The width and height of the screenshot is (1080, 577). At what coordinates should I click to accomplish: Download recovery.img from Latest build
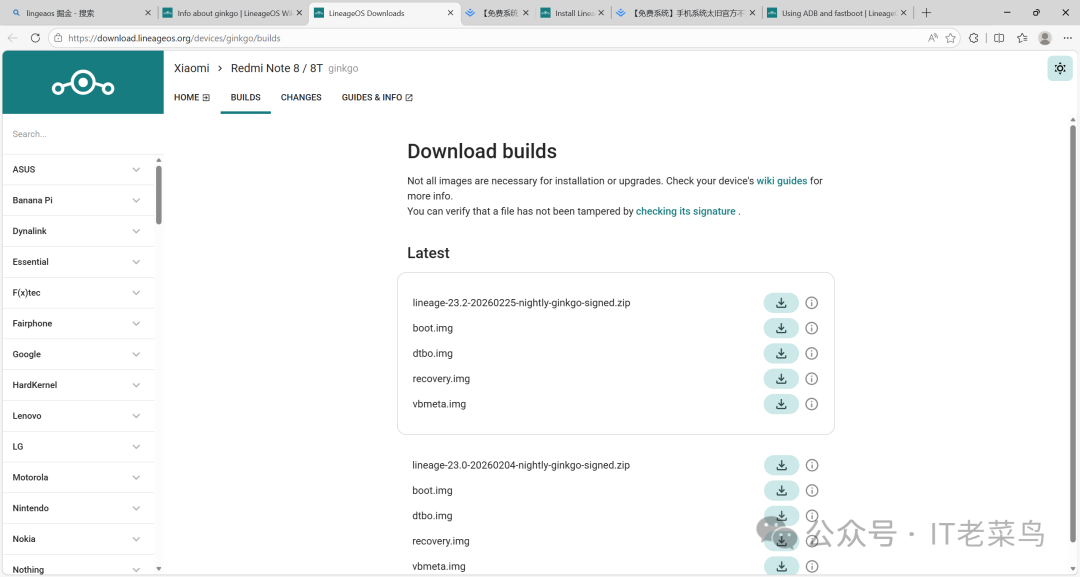point(781,379)
